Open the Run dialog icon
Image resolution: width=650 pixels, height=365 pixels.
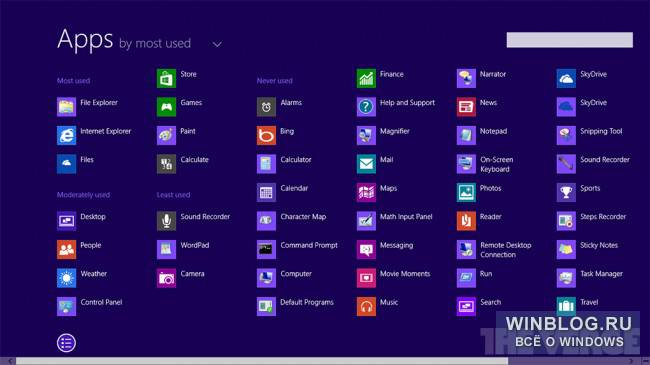tap(466, 278)
